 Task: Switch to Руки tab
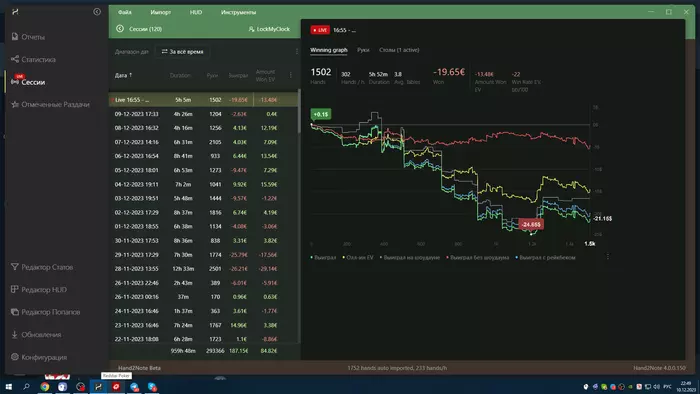363,50
